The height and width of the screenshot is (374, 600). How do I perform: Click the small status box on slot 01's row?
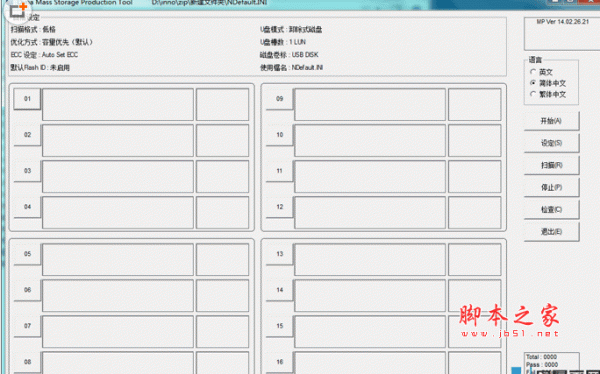222,105
